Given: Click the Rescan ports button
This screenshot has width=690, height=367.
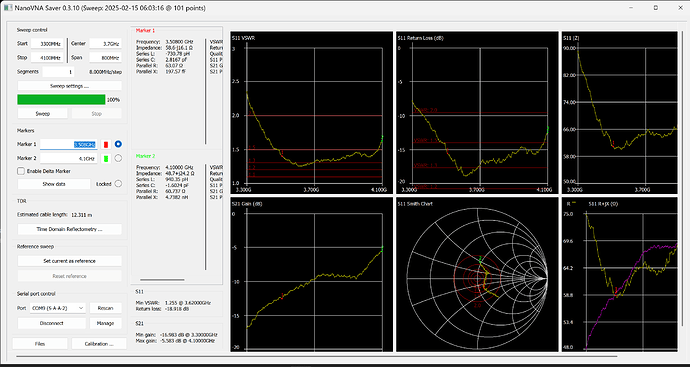Looking at the screenshot, I should [106, 308].
